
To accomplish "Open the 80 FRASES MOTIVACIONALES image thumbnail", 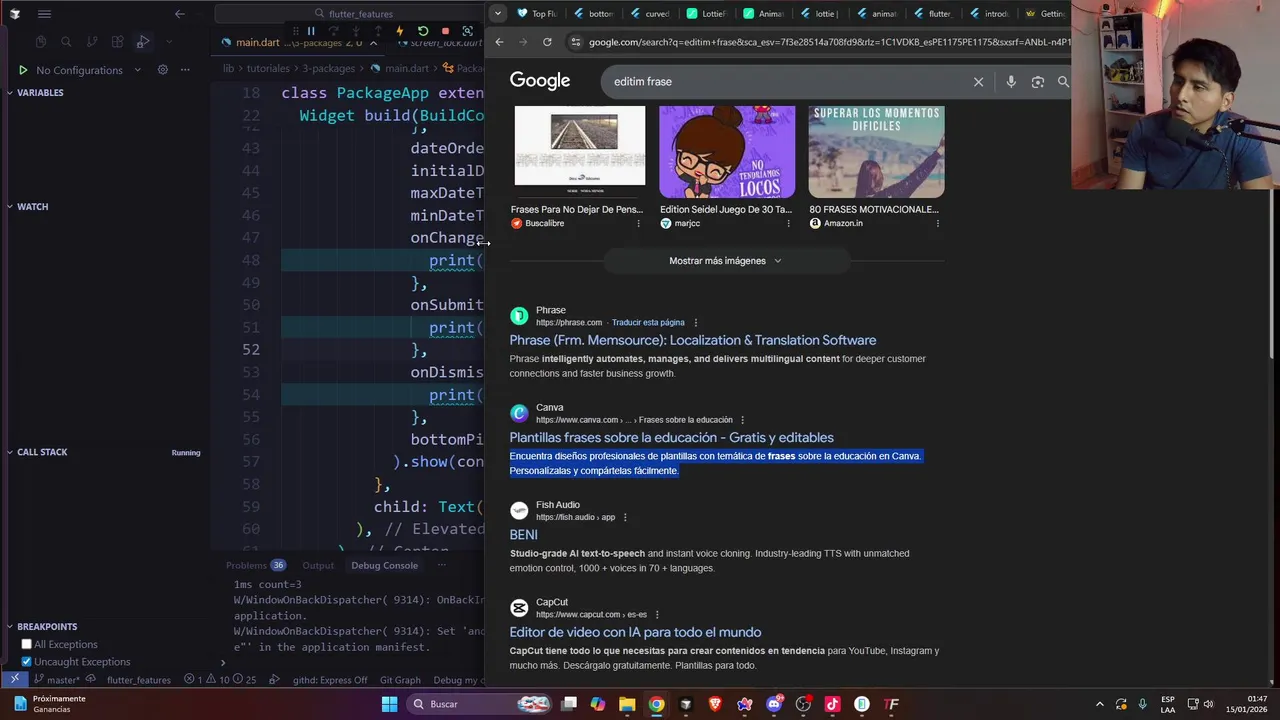I will click(x=876, y=150).
